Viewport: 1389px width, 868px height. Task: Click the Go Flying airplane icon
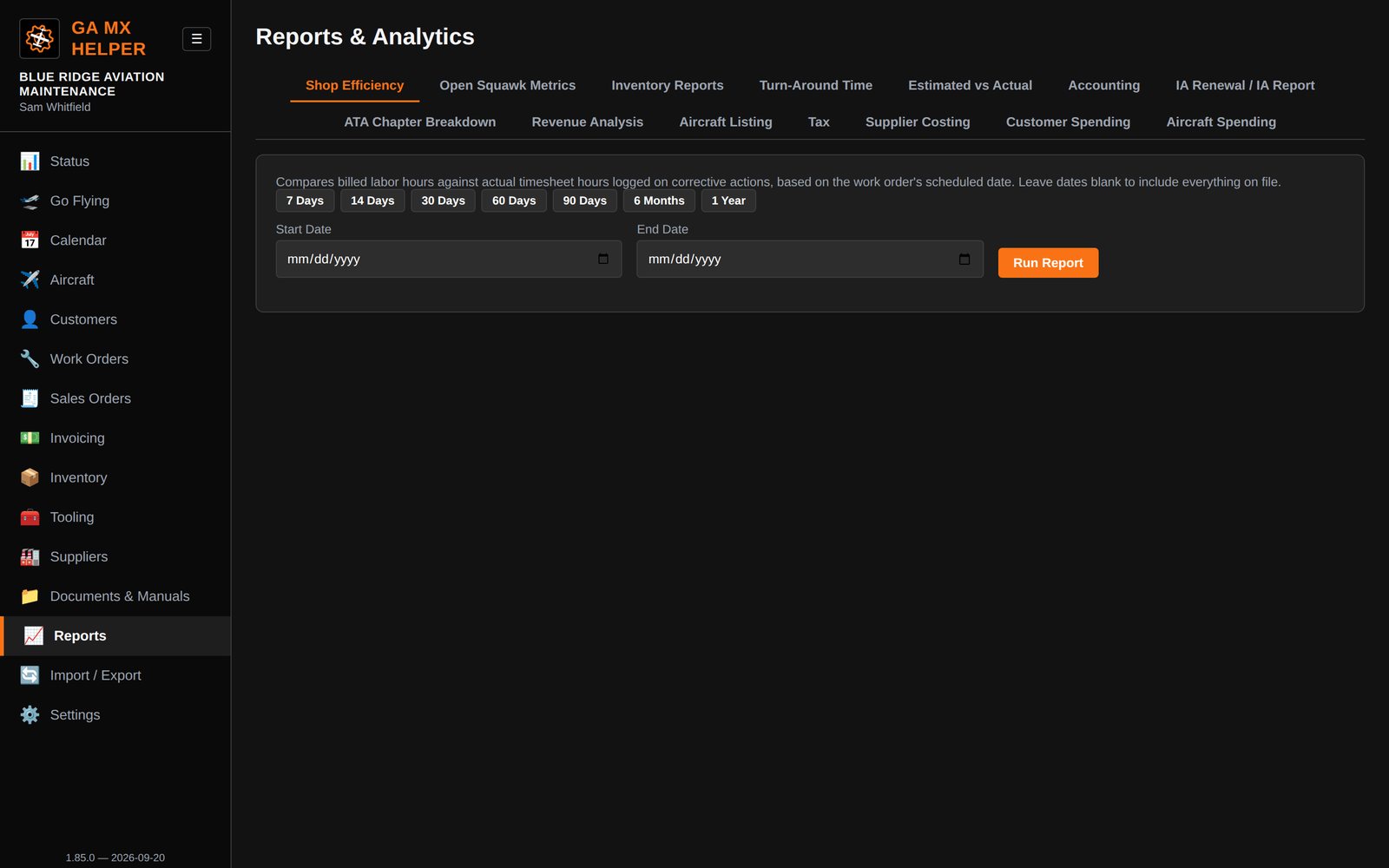click(x=30, y=201)
